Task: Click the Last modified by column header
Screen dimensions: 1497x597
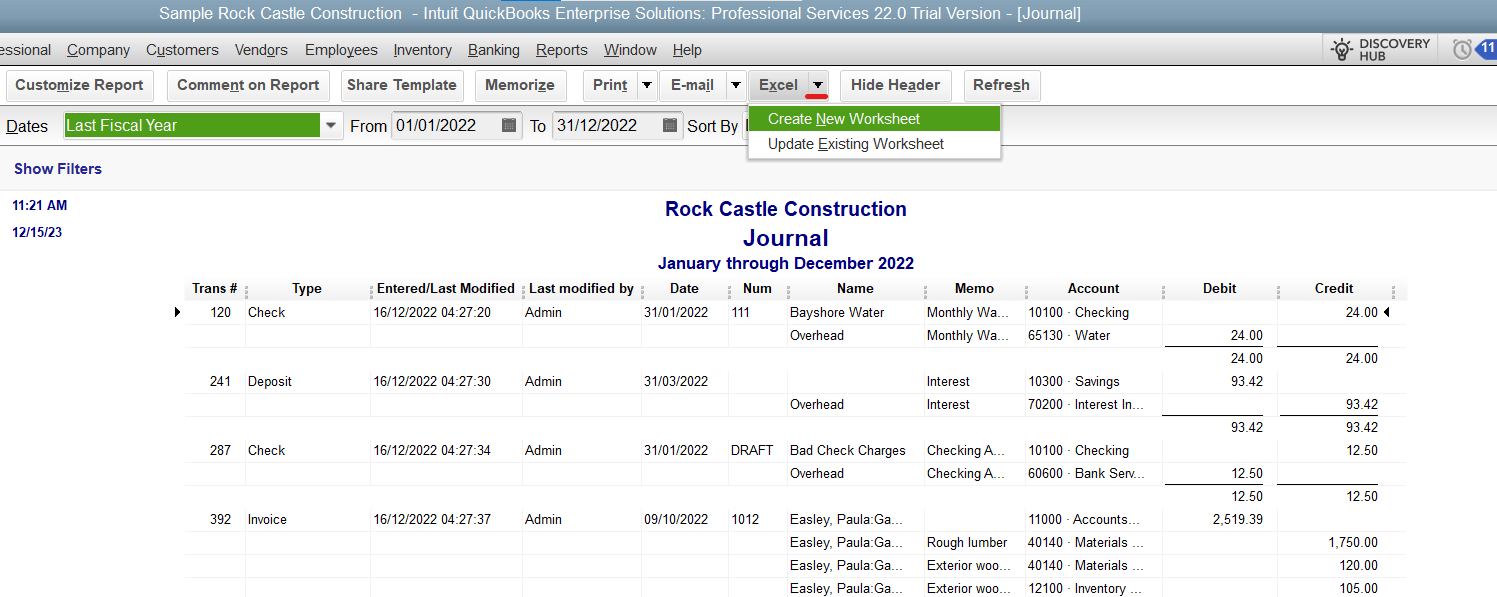Action: 581,289
